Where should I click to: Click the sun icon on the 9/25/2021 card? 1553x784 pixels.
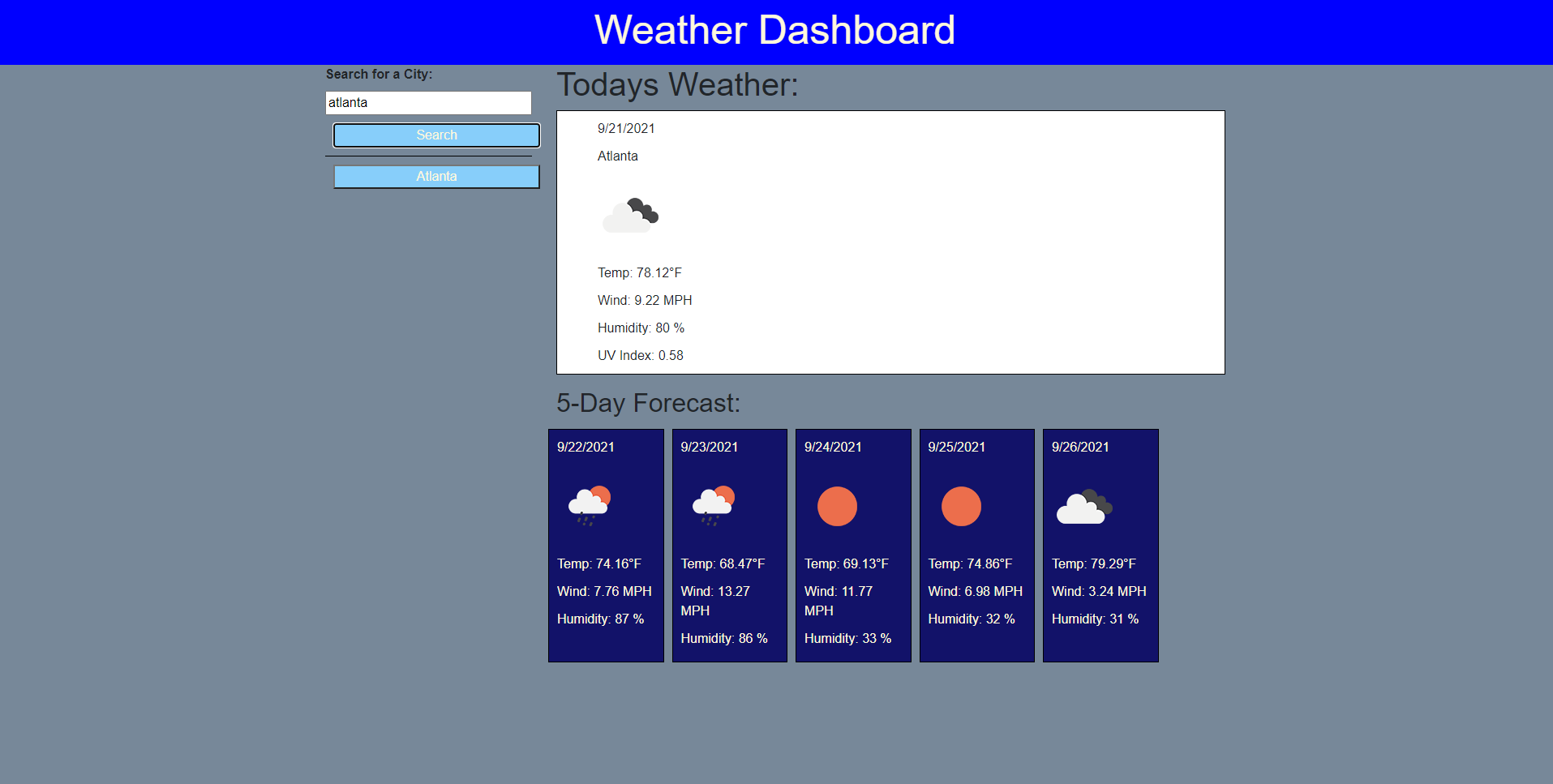pos(961,507)
